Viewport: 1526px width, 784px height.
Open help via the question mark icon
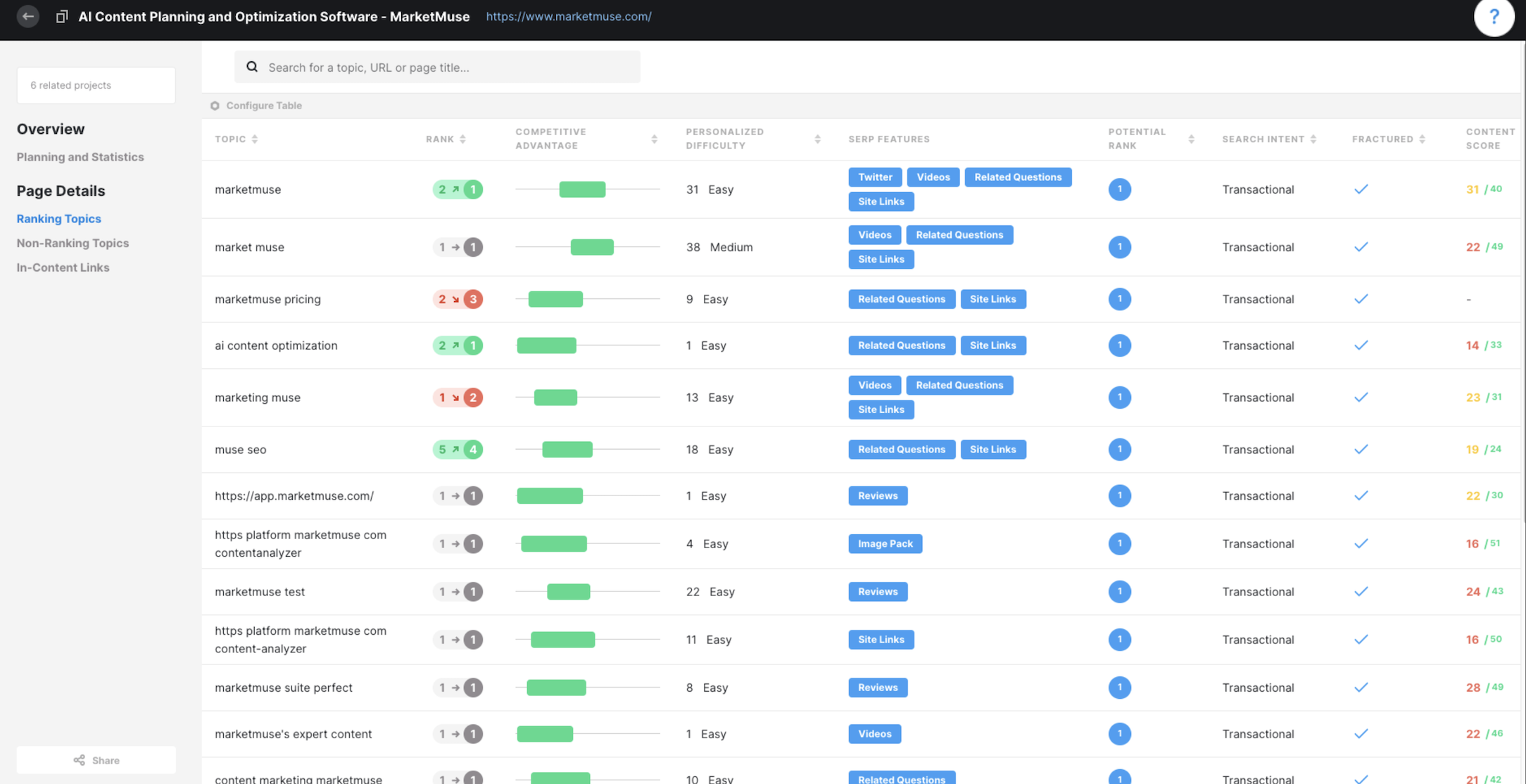point(1494,17)
